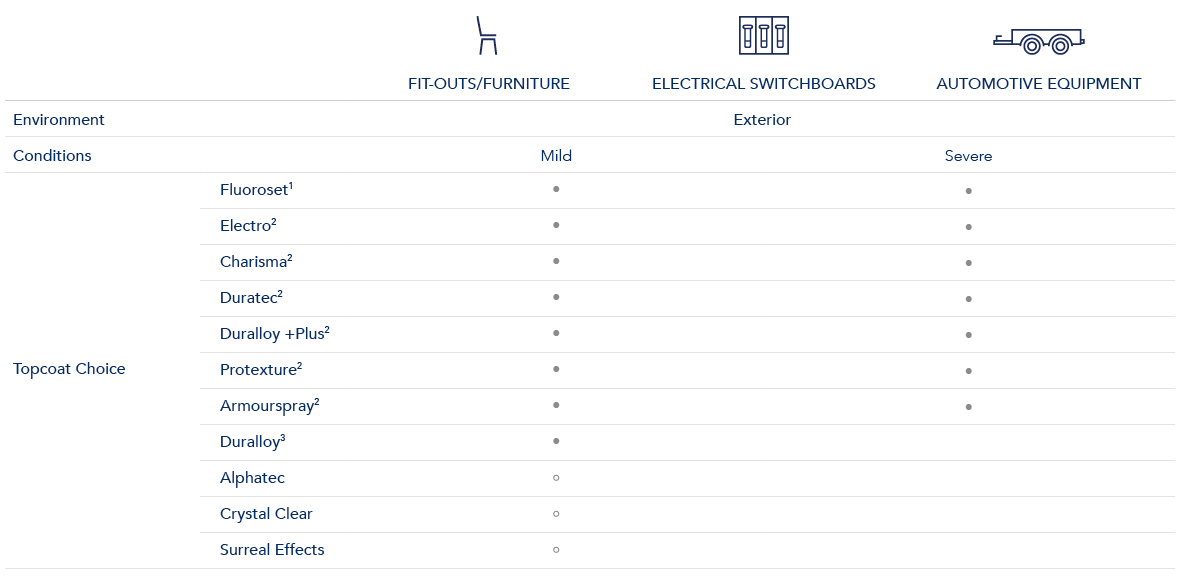Click the Armourspray dot under Severe

coord(969,407)
